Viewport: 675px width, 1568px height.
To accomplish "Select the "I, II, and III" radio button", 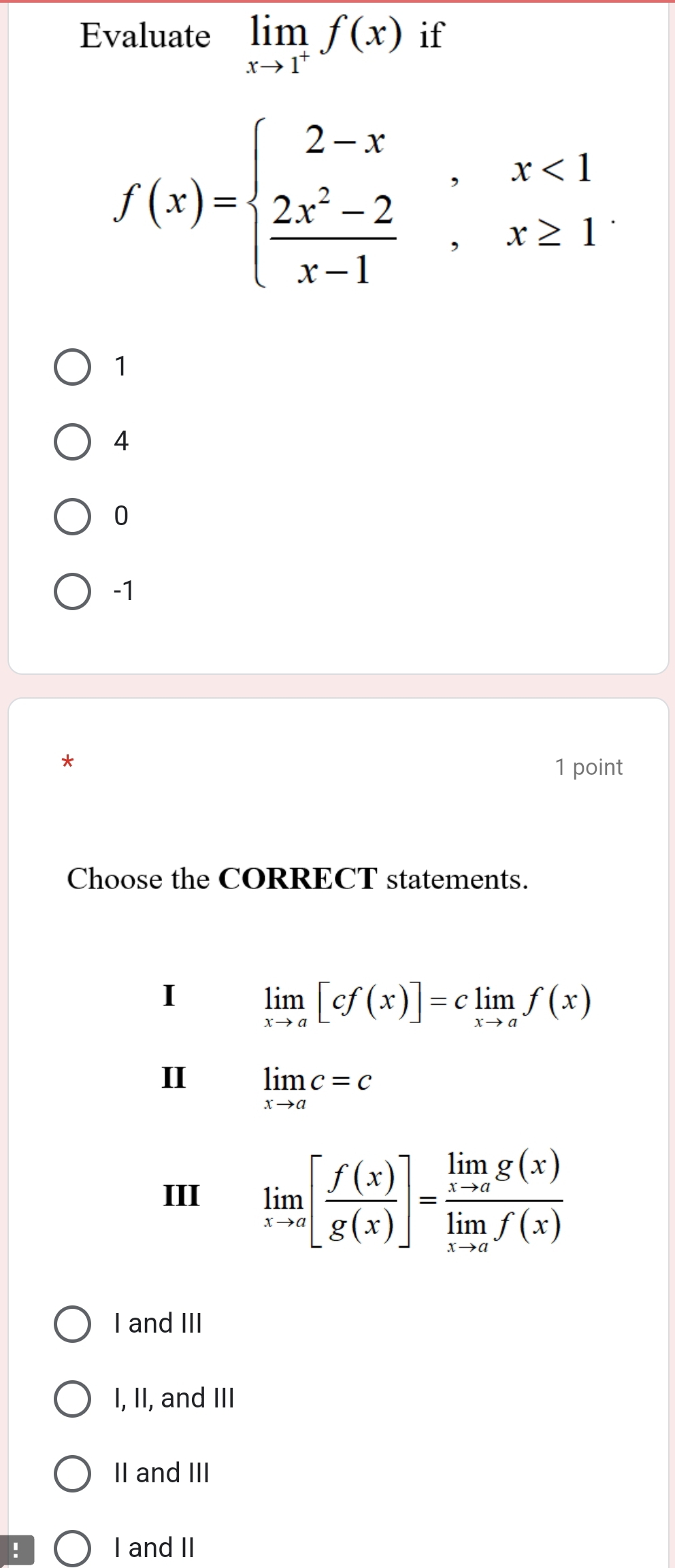I will (72, 1399).
